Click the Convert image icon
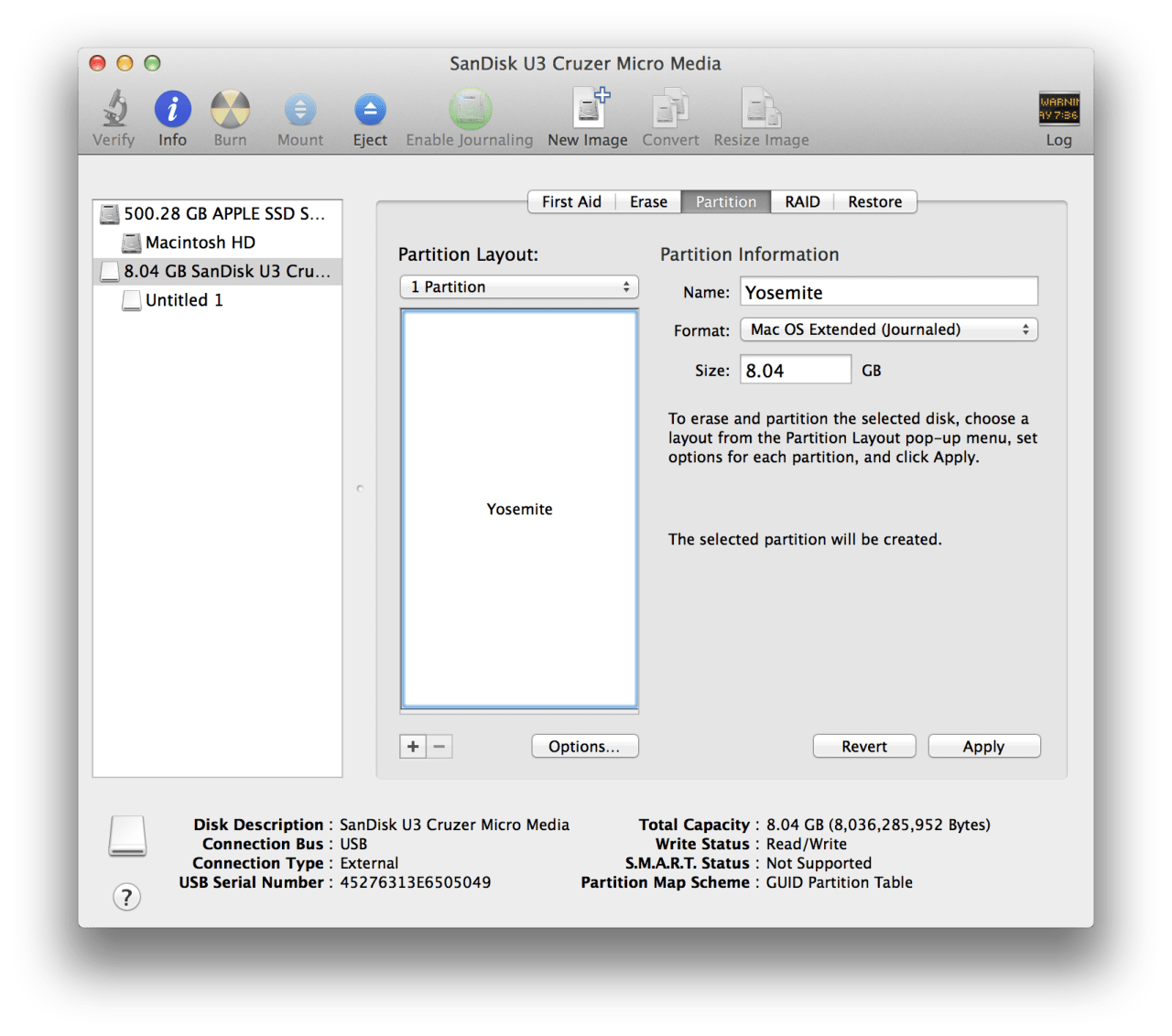The height and width of the screenshot is (1036, 1172). point(670,109)
